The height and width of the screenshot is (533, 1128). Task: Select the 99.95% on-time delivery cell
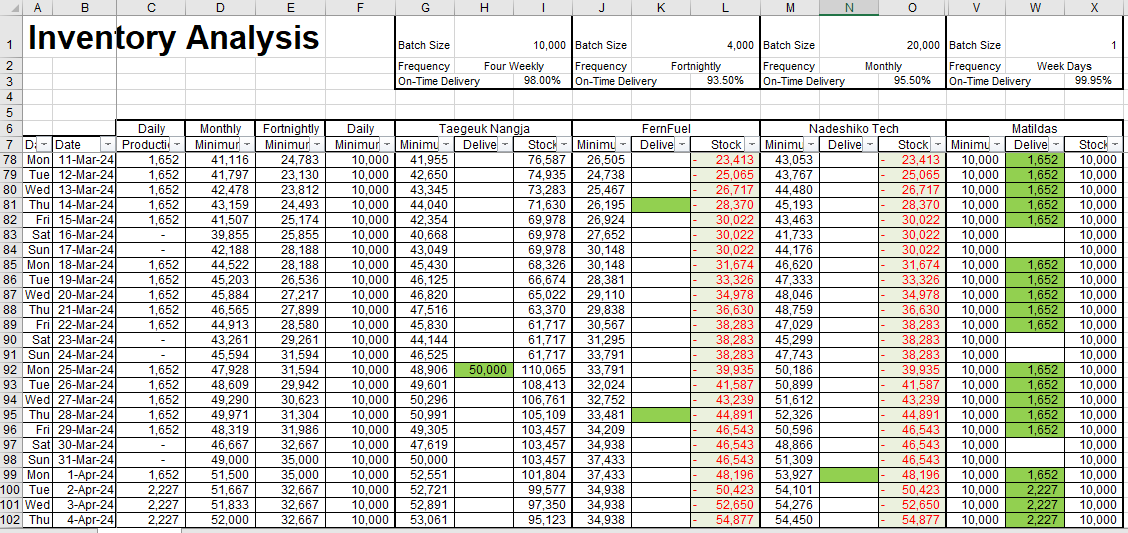1095,81
